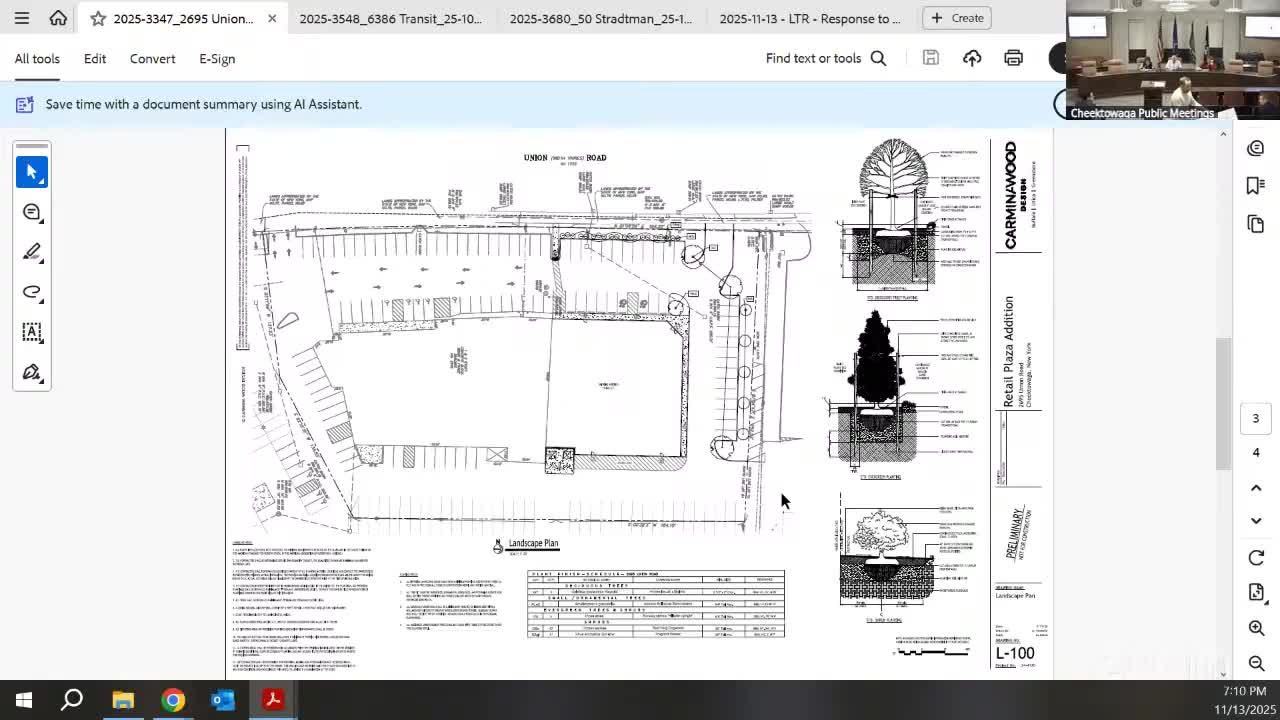Screen dimensions: 1280x720
Task: Zoom in on the document
Action: [1255, 628]
